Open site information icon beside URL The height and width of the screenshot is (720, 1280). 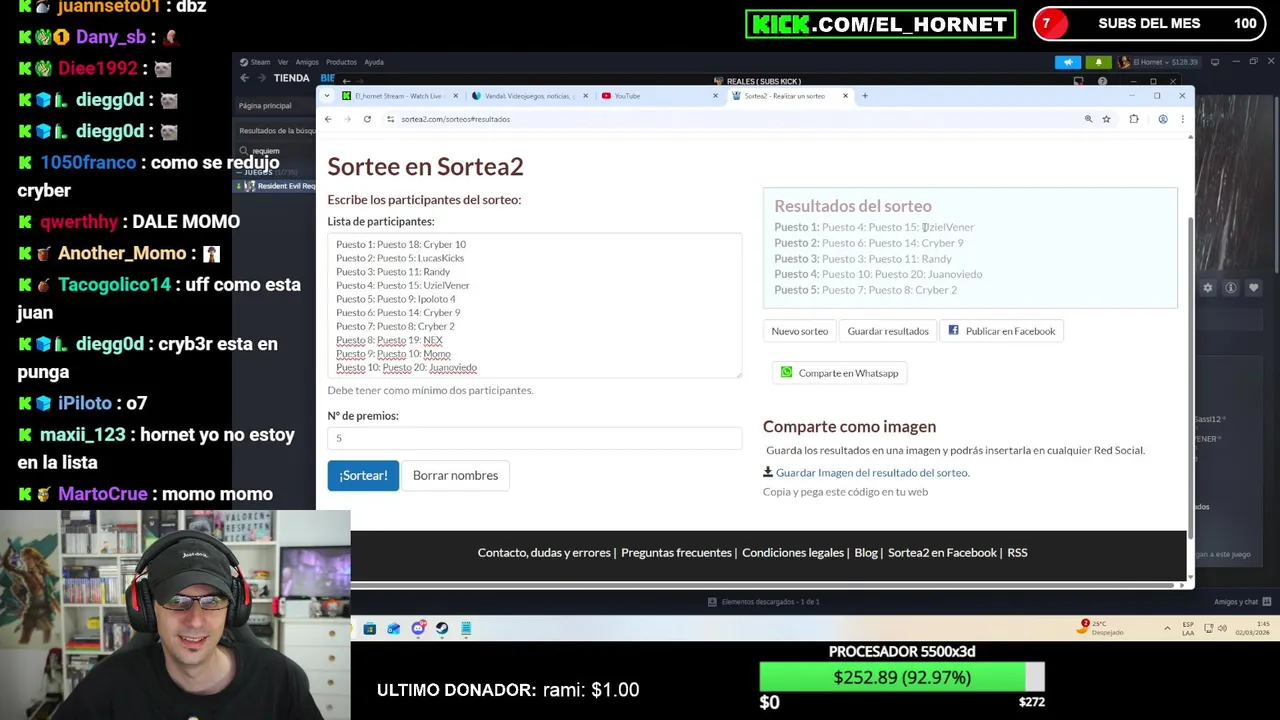390,119
